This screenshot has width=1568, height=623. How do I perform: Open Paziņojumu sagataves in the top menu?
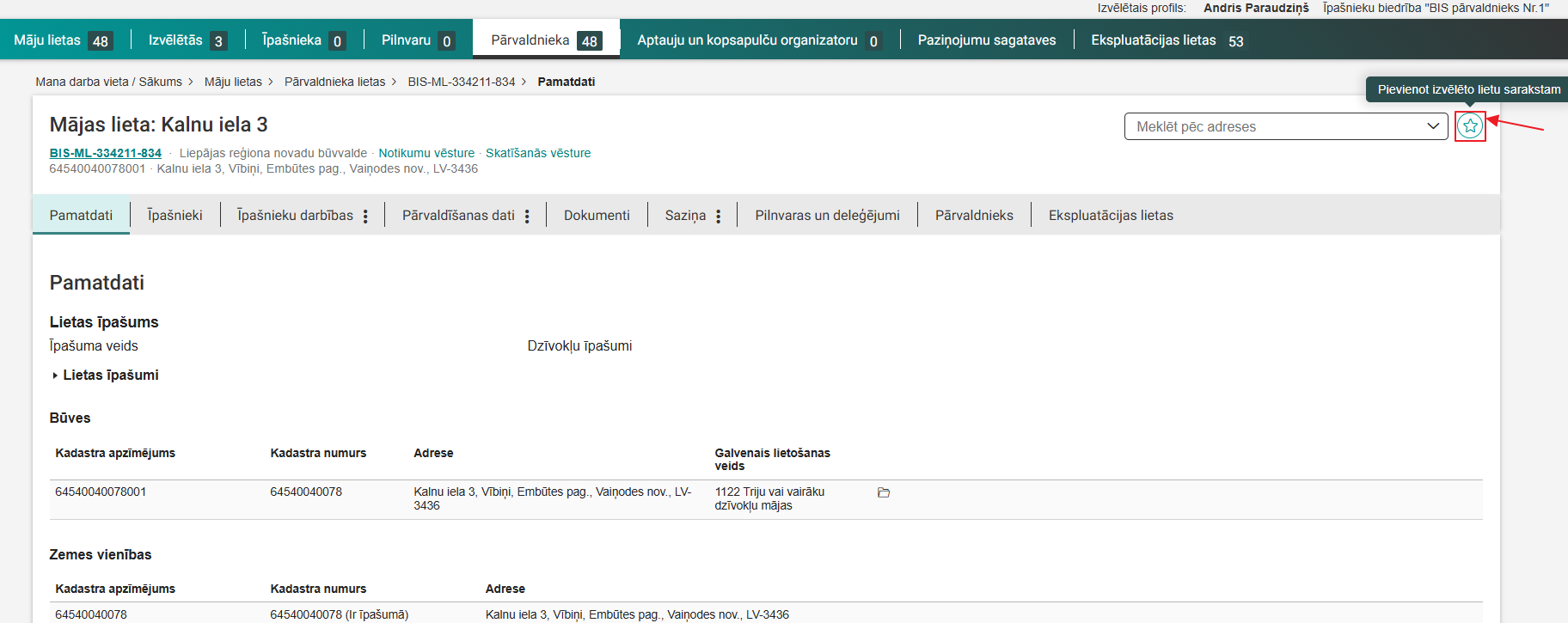coord(986,40)
